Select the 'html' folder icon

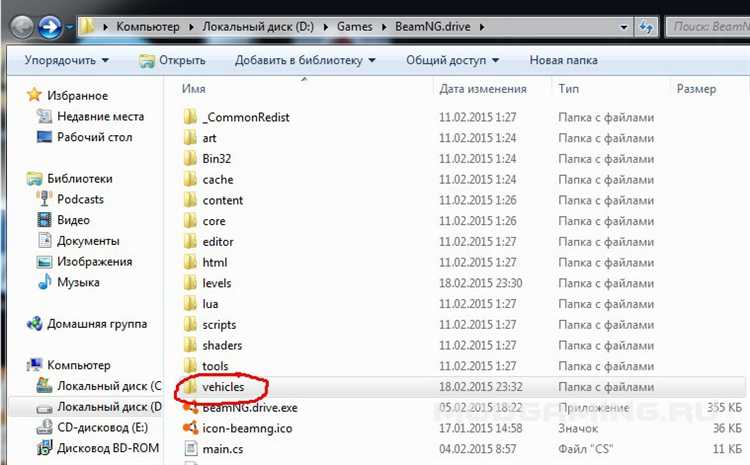(x=190, y=262)
